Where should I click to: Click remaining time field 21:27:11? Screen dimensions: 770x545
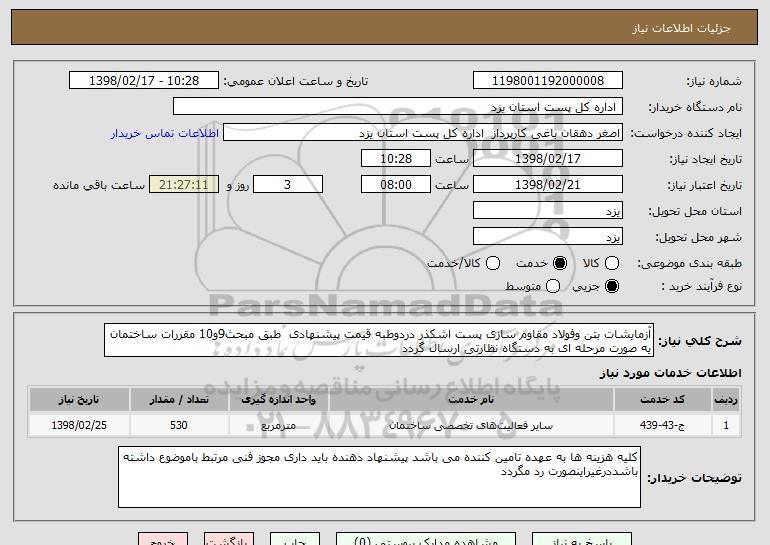click(x=184, y=185)
